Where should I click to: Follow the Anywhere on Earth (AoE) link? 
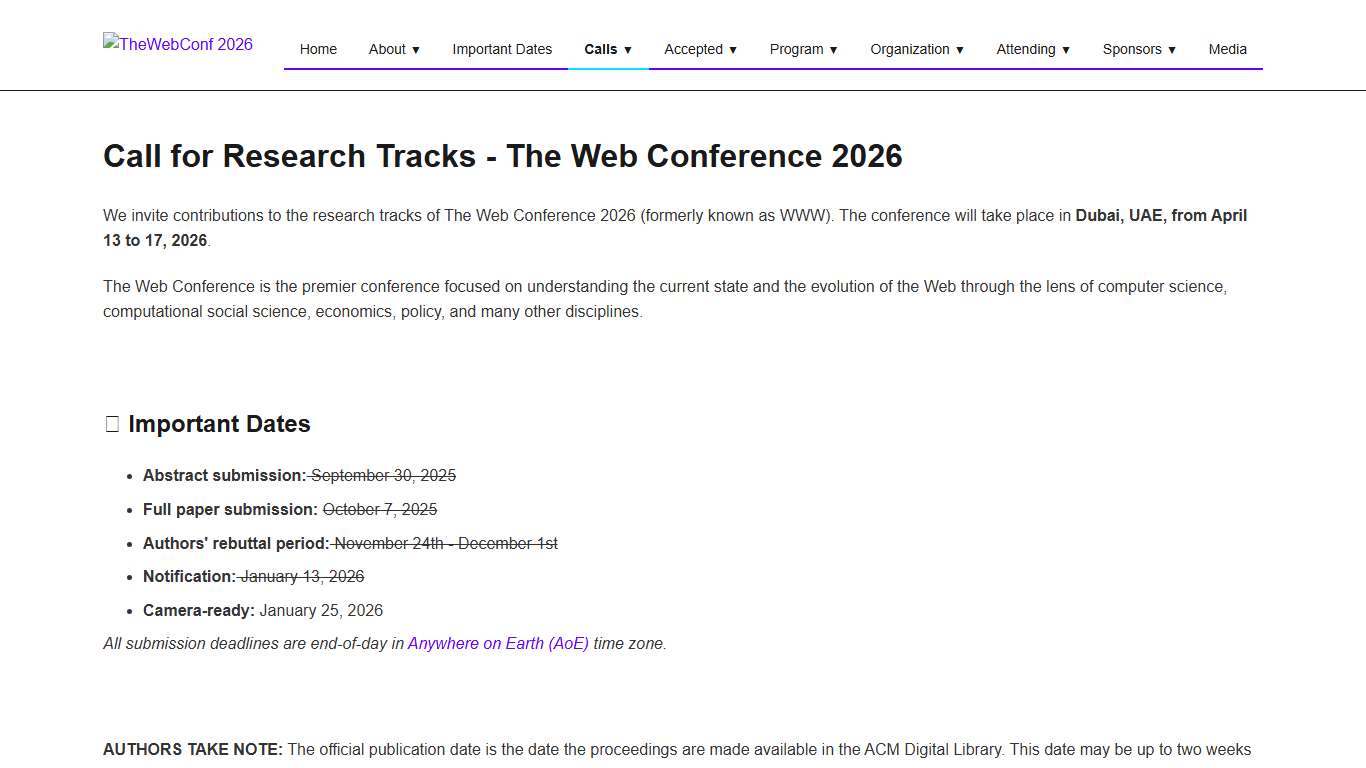[x=497, y=643]
